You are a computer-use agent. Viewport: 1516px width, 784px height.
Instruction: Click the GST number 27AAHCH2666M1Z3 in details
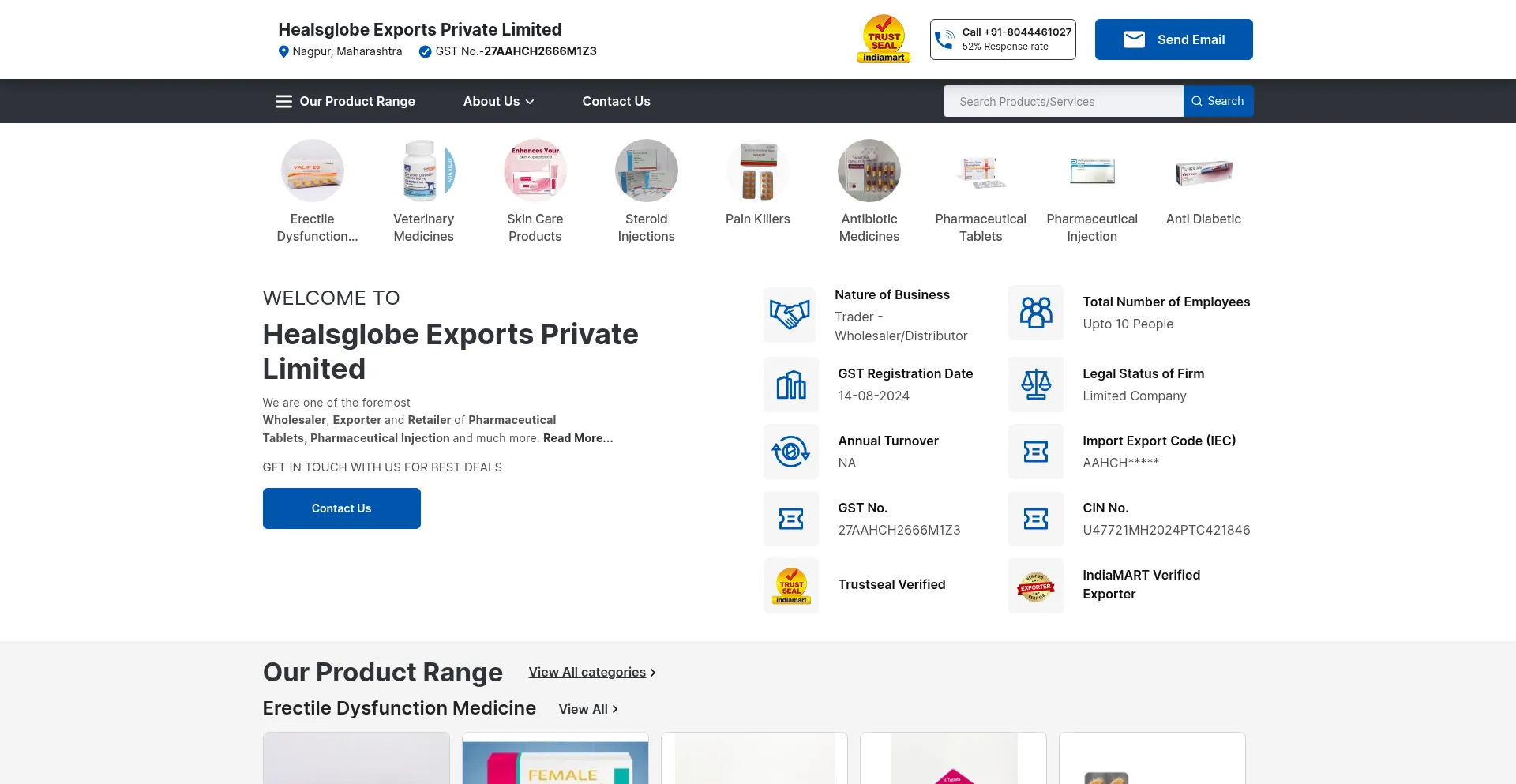coord(899,530)
